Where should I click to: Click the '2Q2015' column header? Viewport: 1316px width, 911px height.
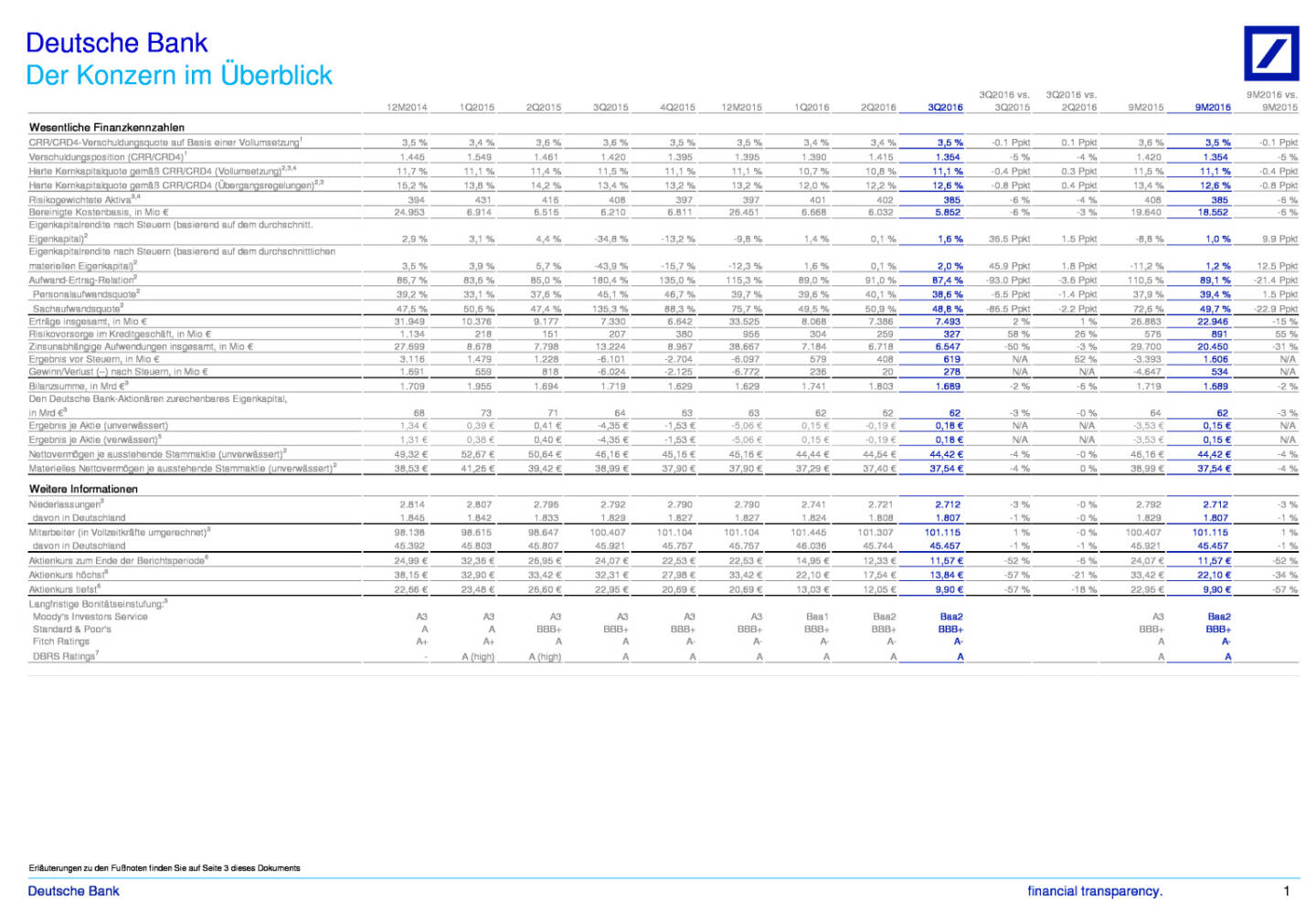544,108
